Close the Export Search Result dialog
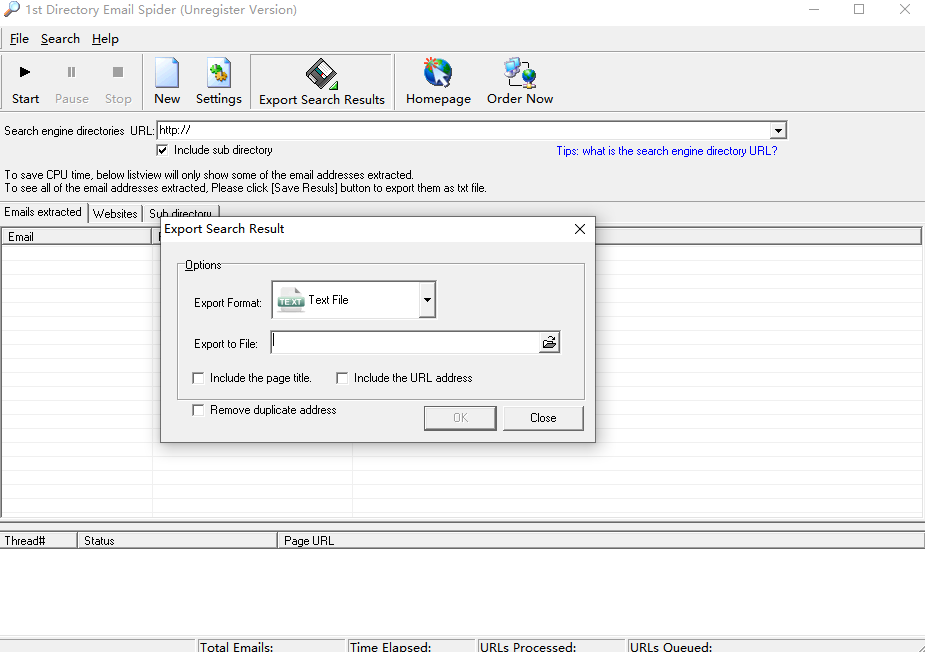This screenshot has width=925, height=652. (580, 229)
